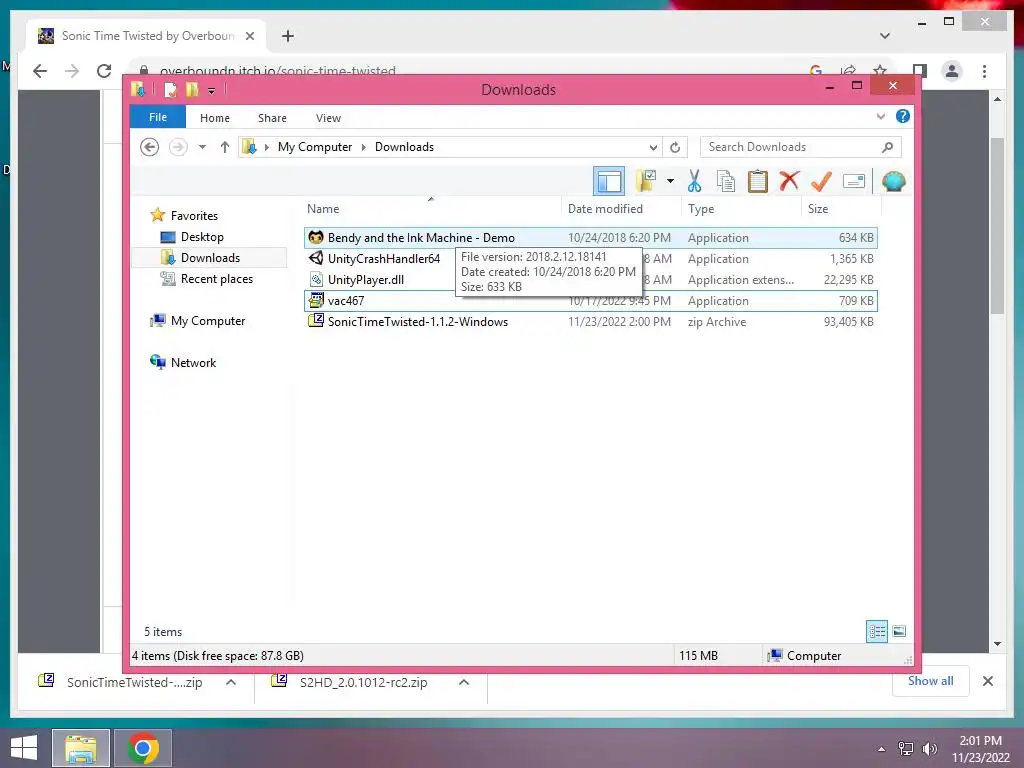1024x768 pixels.
Task: Click Downloads folder icon in title bar
Action: click(138, 89)
